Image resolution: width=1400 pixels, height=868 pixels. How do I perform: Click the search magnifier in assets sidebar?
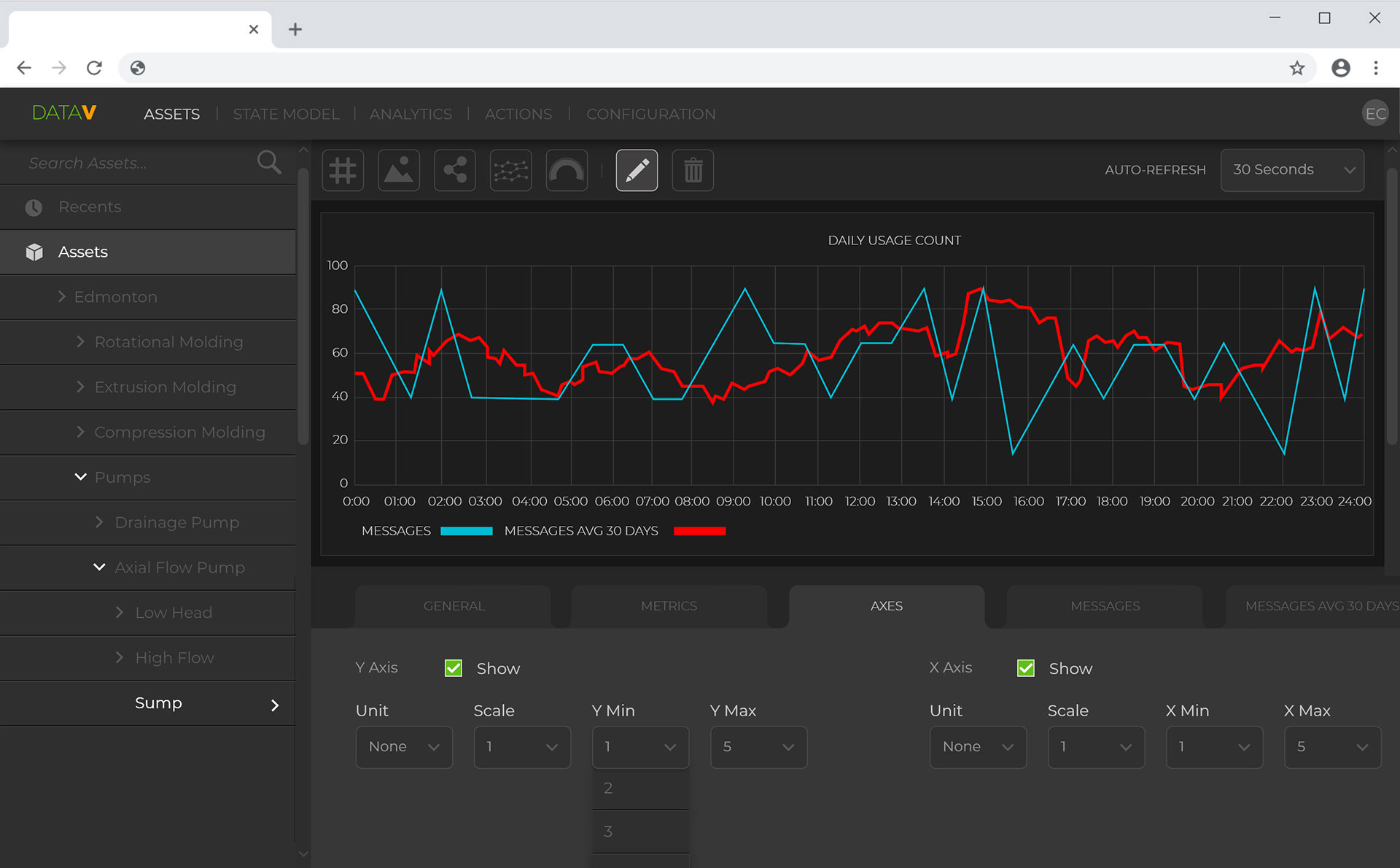(x=269, y=162)
